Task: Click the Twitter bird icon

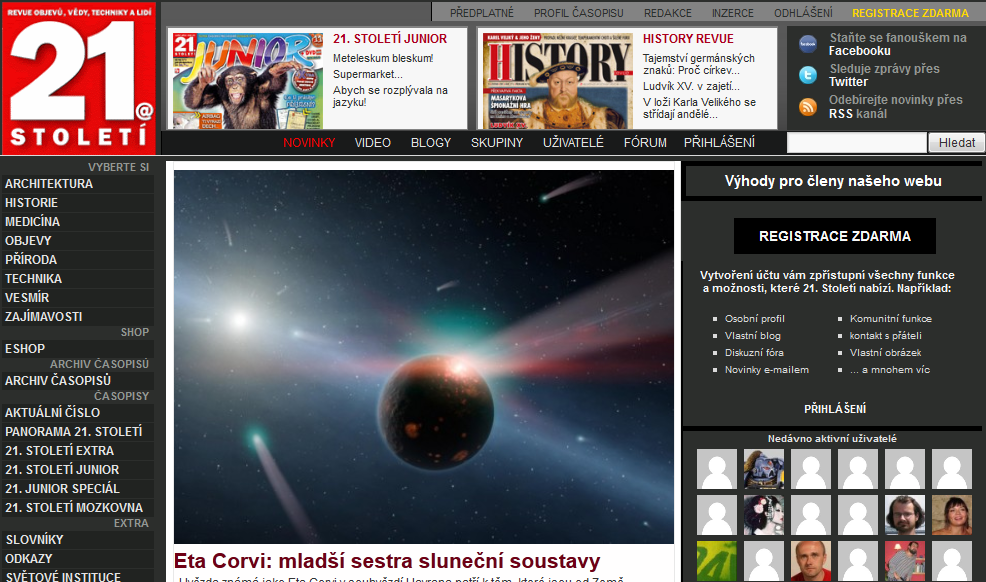Action: pyautogui.click(x=808, y=75)
